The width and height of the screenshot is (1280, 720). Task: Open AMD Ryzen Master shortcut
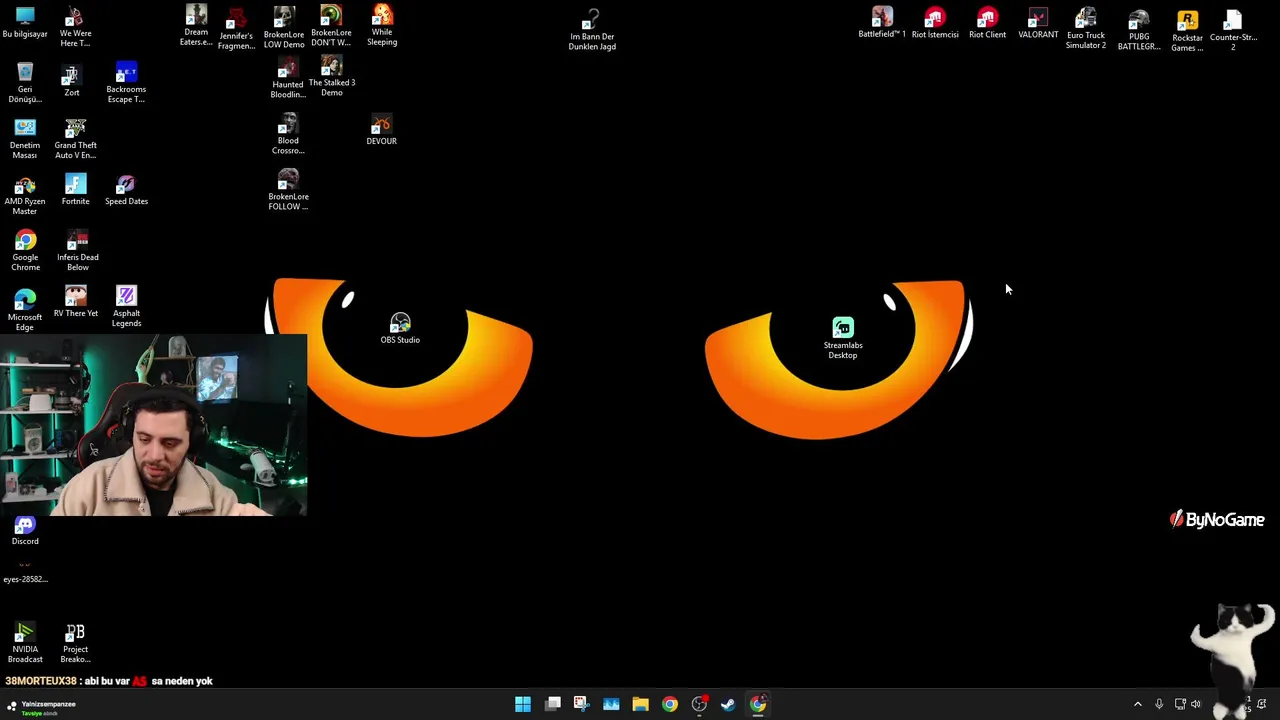[x=25, y=194]
